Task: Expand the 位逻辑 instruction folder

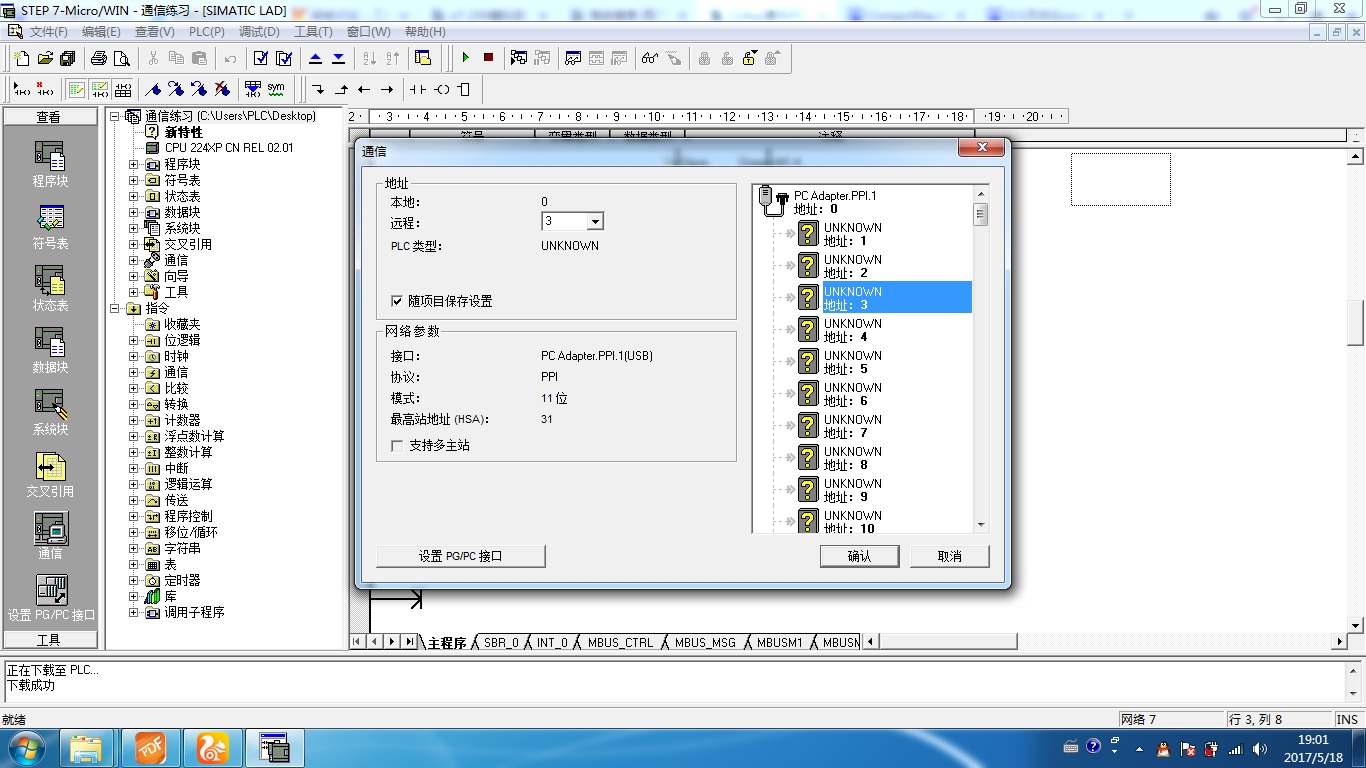Action: pos(134,340)
